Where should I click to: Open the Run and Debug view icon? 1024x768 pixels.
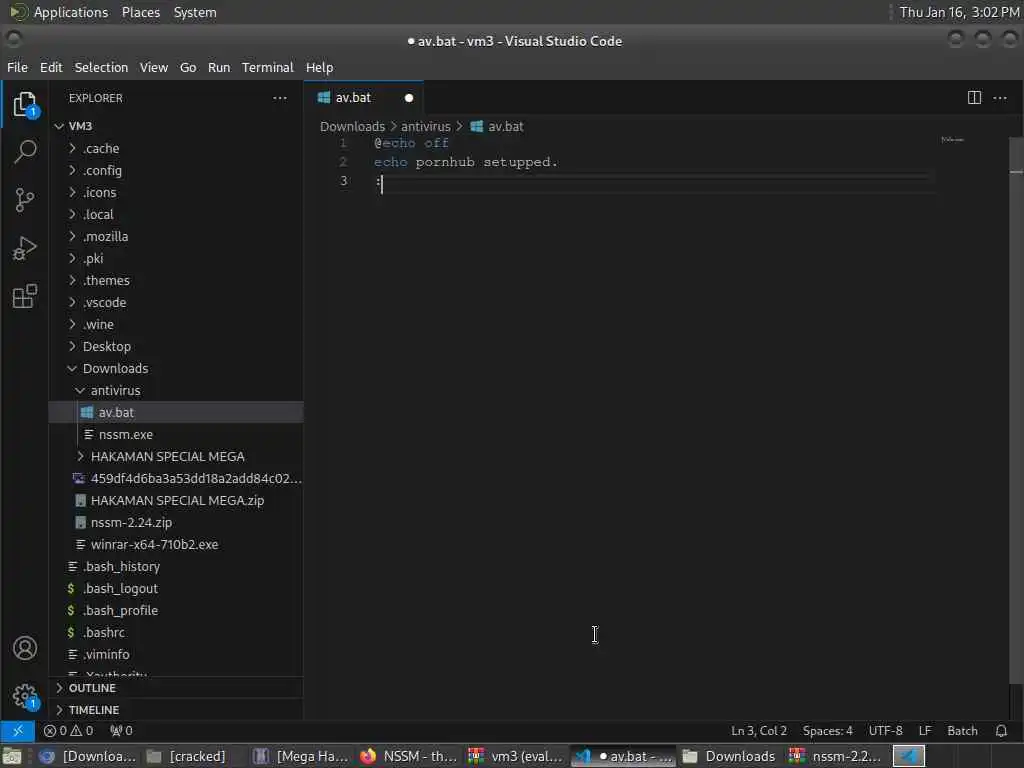click(25, 248)
